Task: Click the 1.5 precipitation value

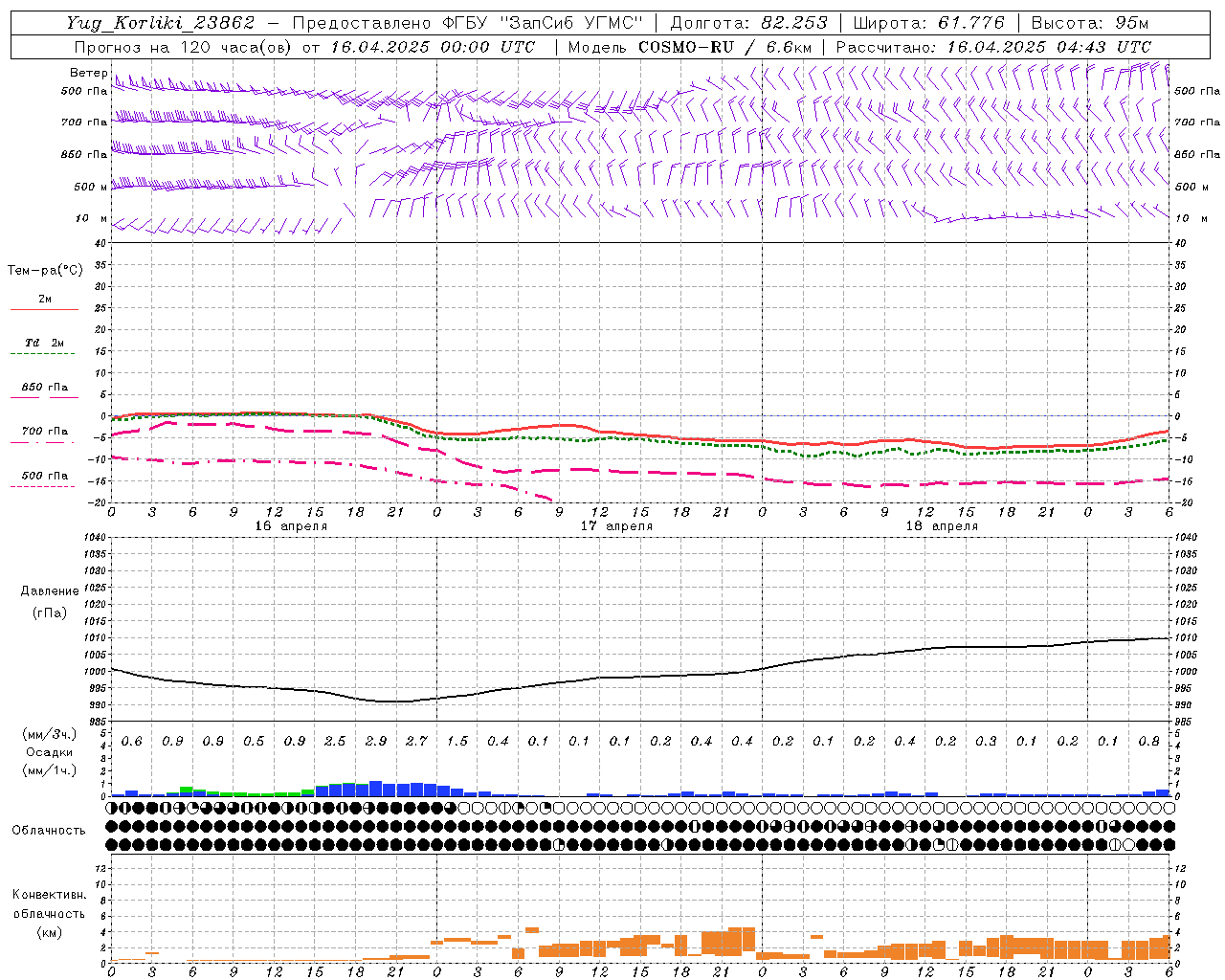Action: (x=457, y=742)
